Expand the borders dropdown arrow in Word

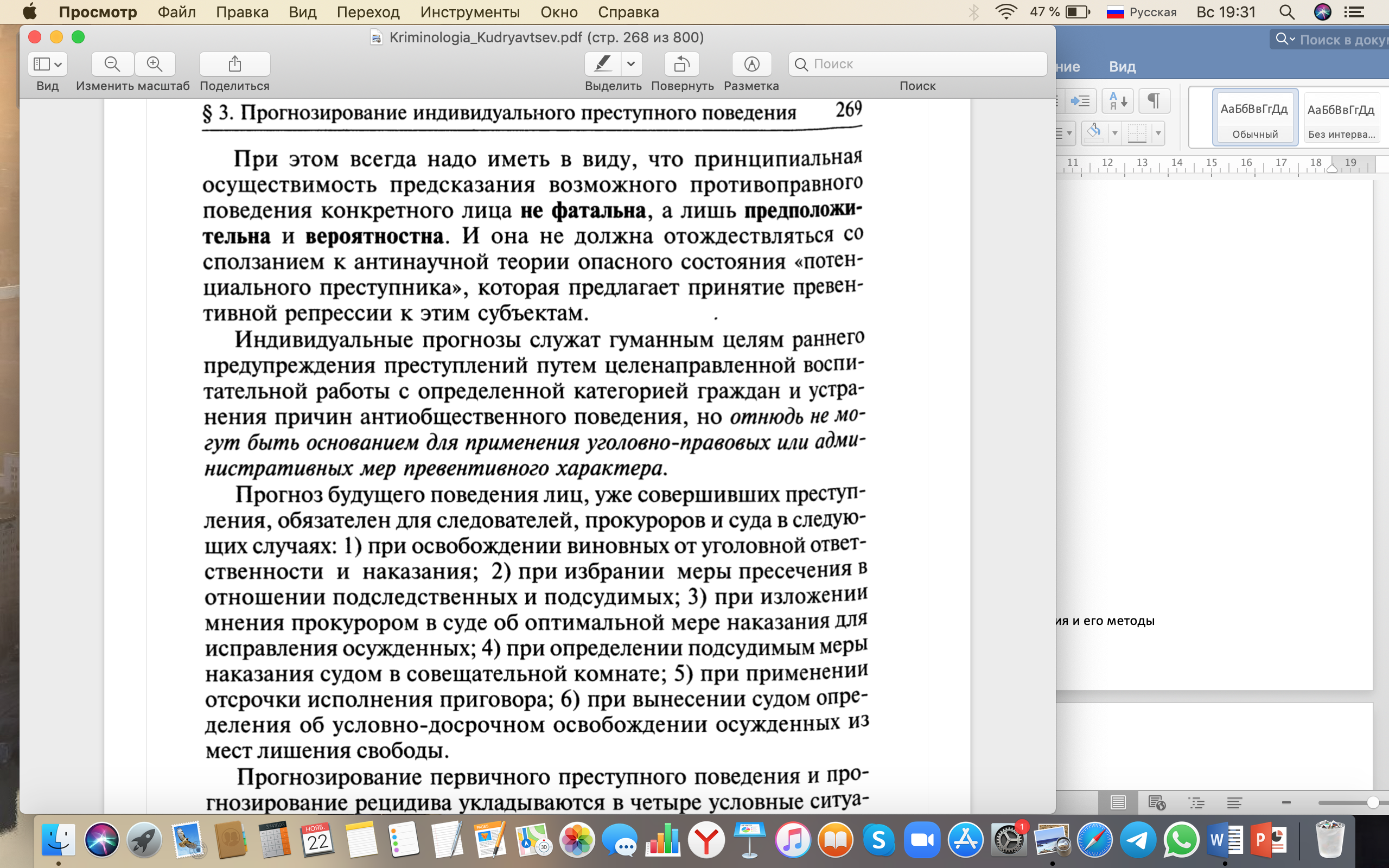click(x=1158, y=133)
